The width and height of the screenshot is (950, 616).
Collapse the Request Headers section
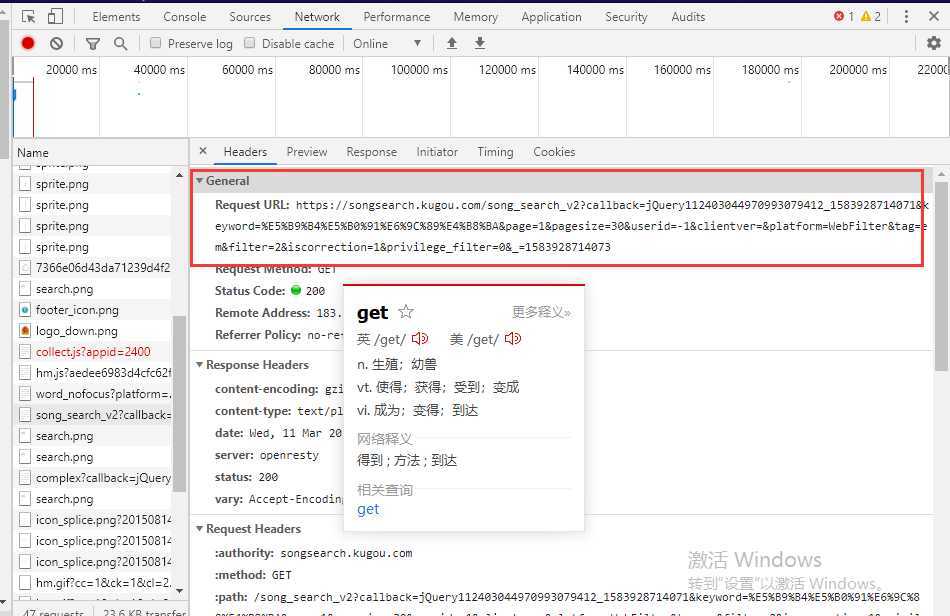click(x=199, y=529)
